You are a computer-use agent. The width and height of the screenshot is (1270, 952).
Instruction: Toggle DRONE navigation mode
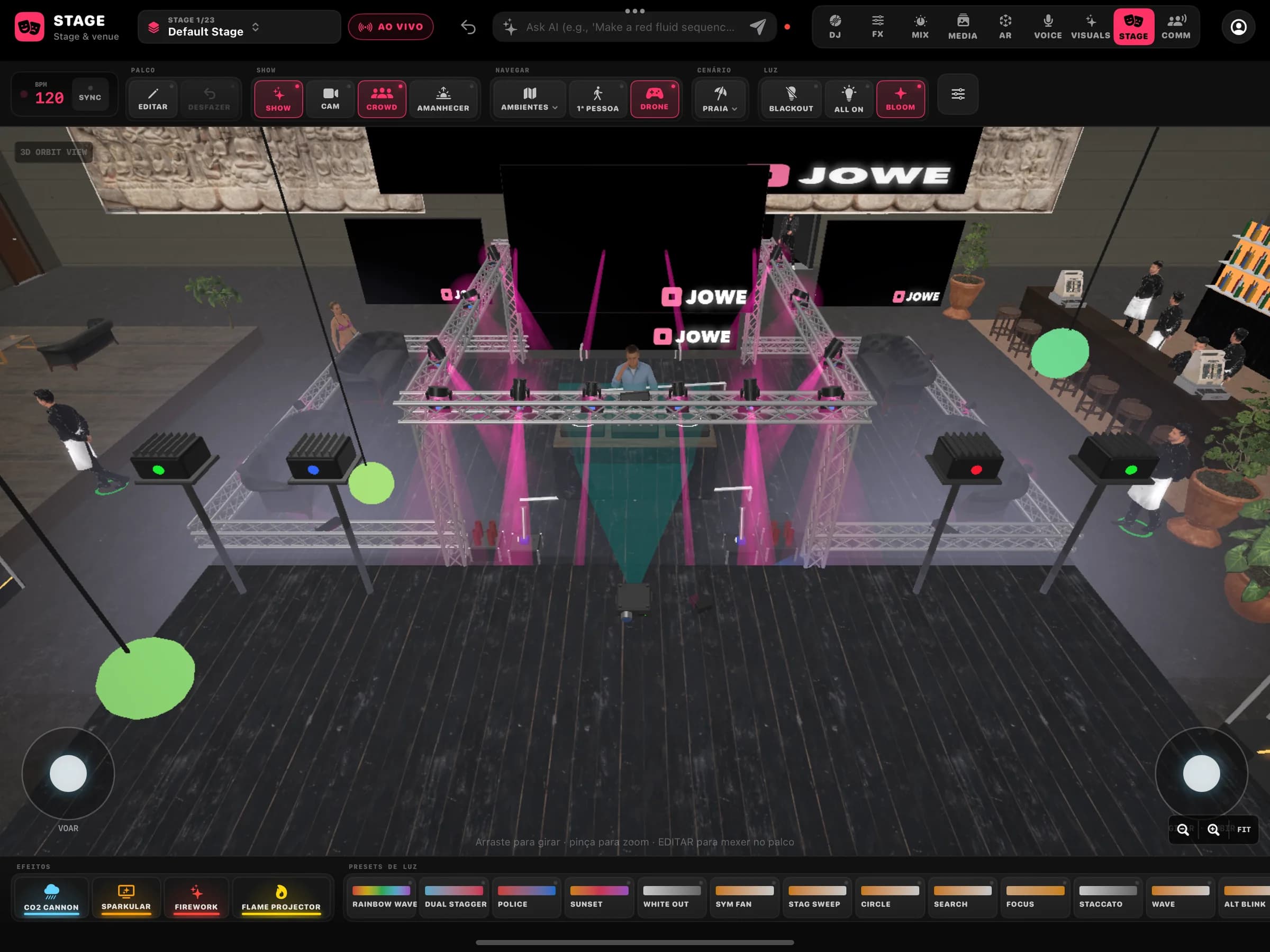coord(655,99)
